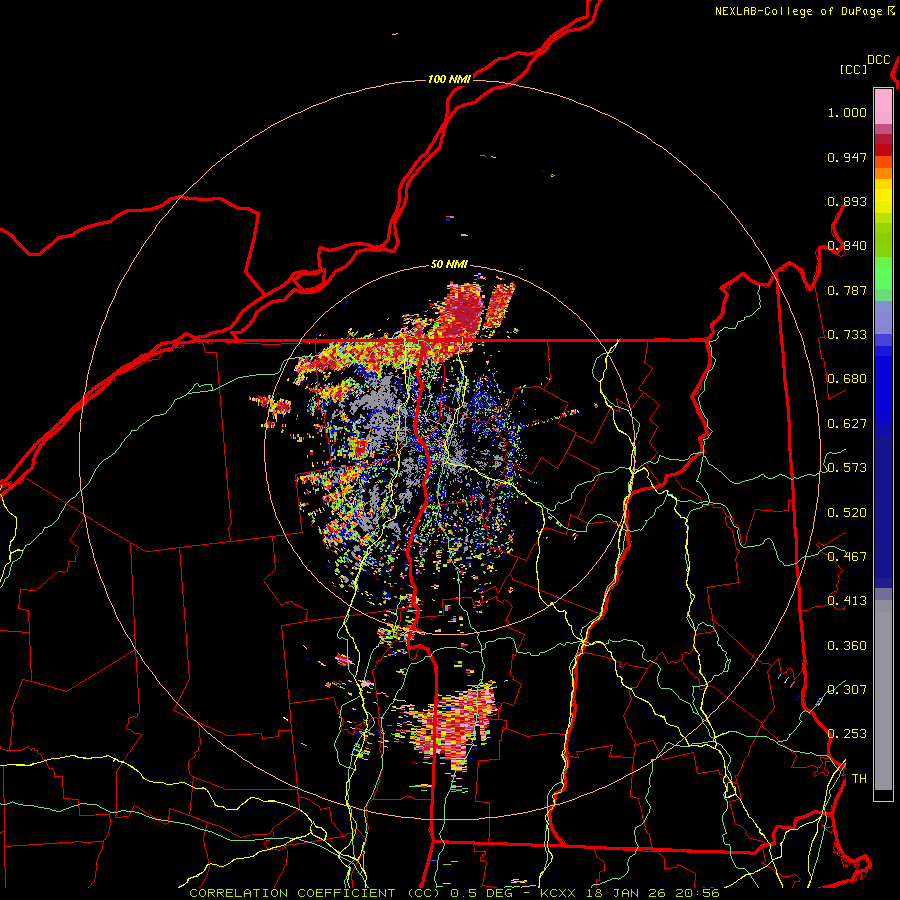Click the 0.467 legend value
The height and width of the screenshot is (900, 900).
[x=847, y=557]
